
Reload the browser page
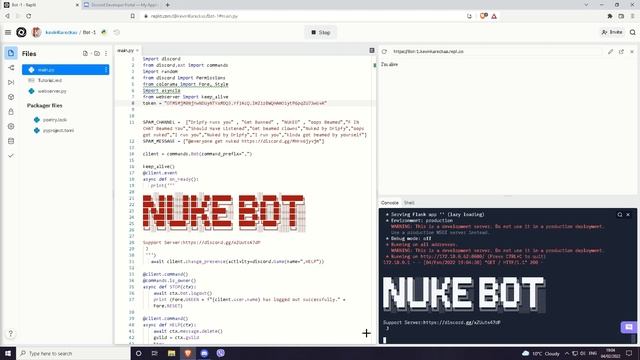pos(29,16)
